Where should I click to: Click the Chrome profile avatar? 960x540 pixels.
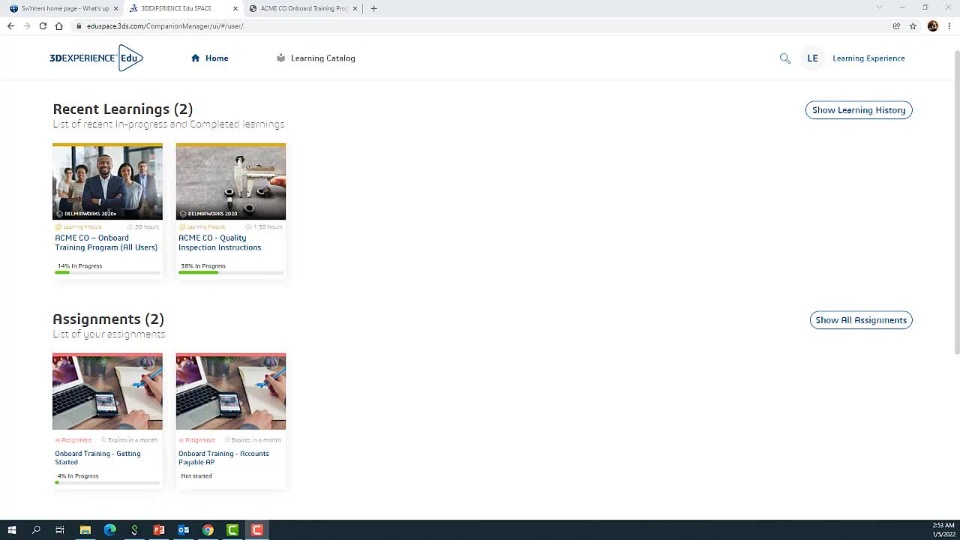pyautogui.click(x=932, y=26)
